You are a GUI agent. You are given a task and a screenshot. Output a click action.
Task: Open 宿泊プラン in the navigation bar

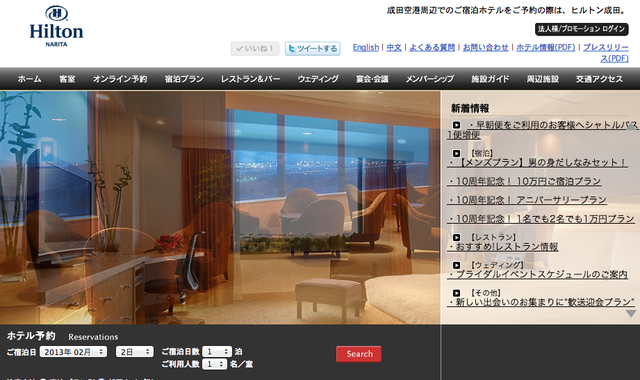184,79
